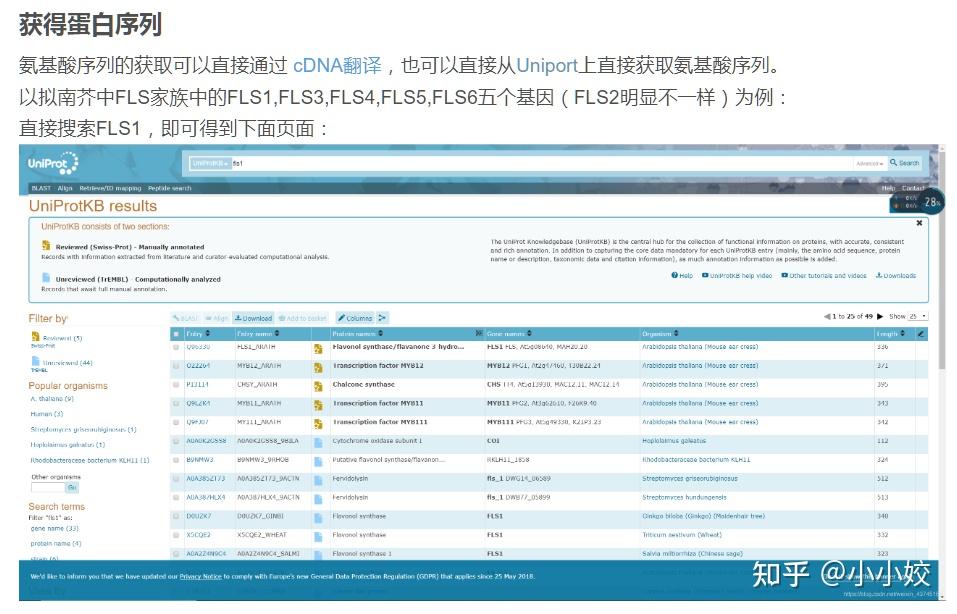Open the Show 25 per-page dropdown

(918, 316)
